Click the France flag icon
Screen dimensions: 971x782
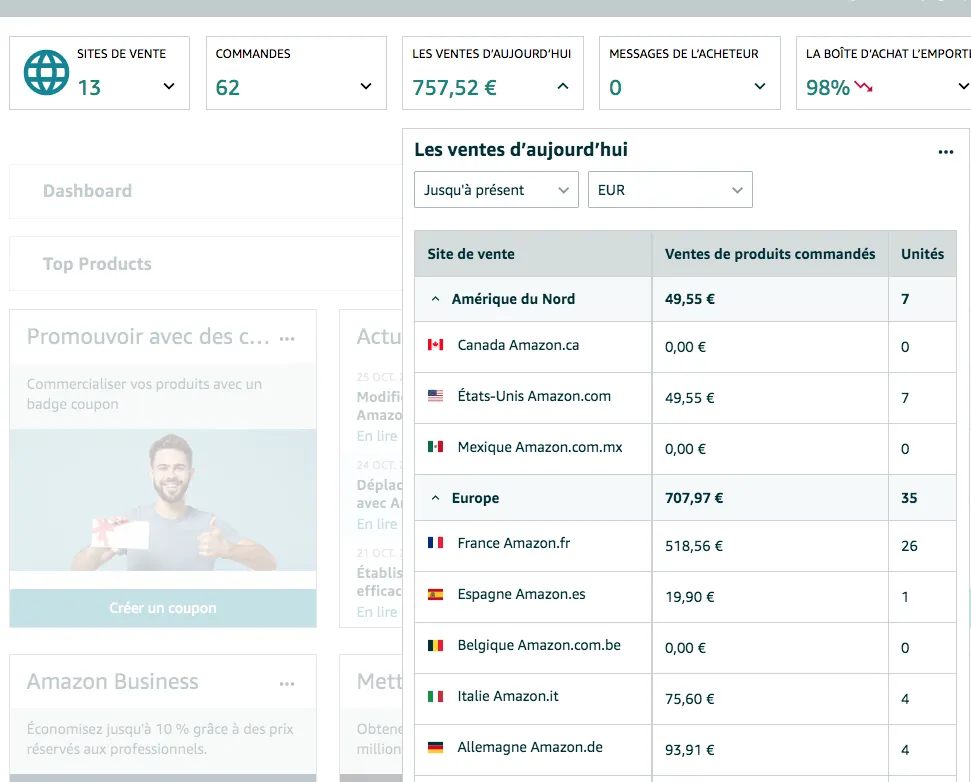click(435, 542)
